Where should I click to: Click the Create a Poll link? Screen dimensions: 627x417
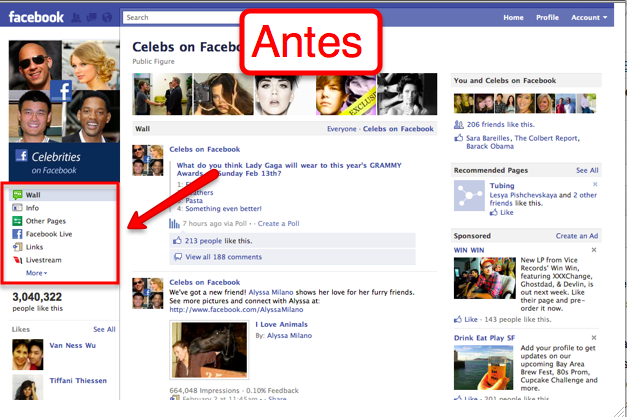click(x=278, y=223)
